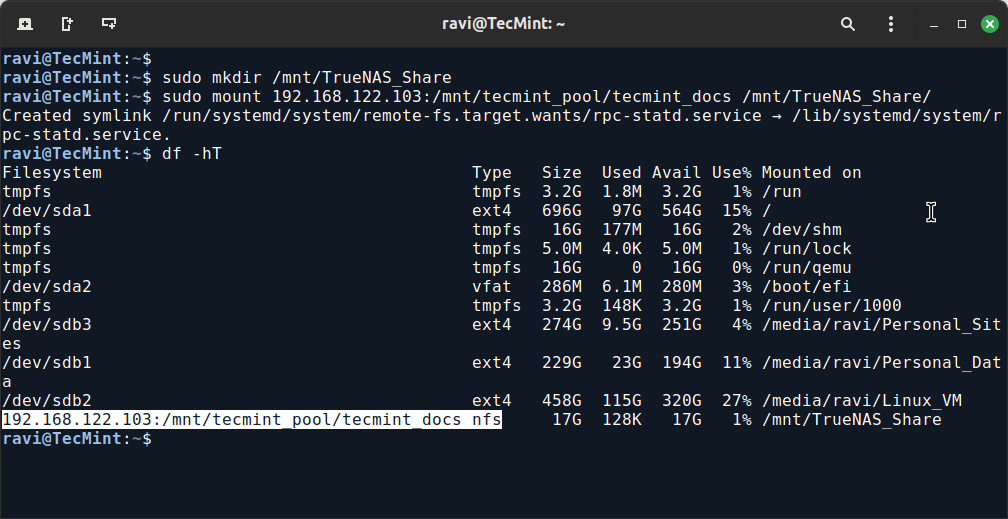Click the /media/ravi/Personal_Sit path text

pos(881,325)
